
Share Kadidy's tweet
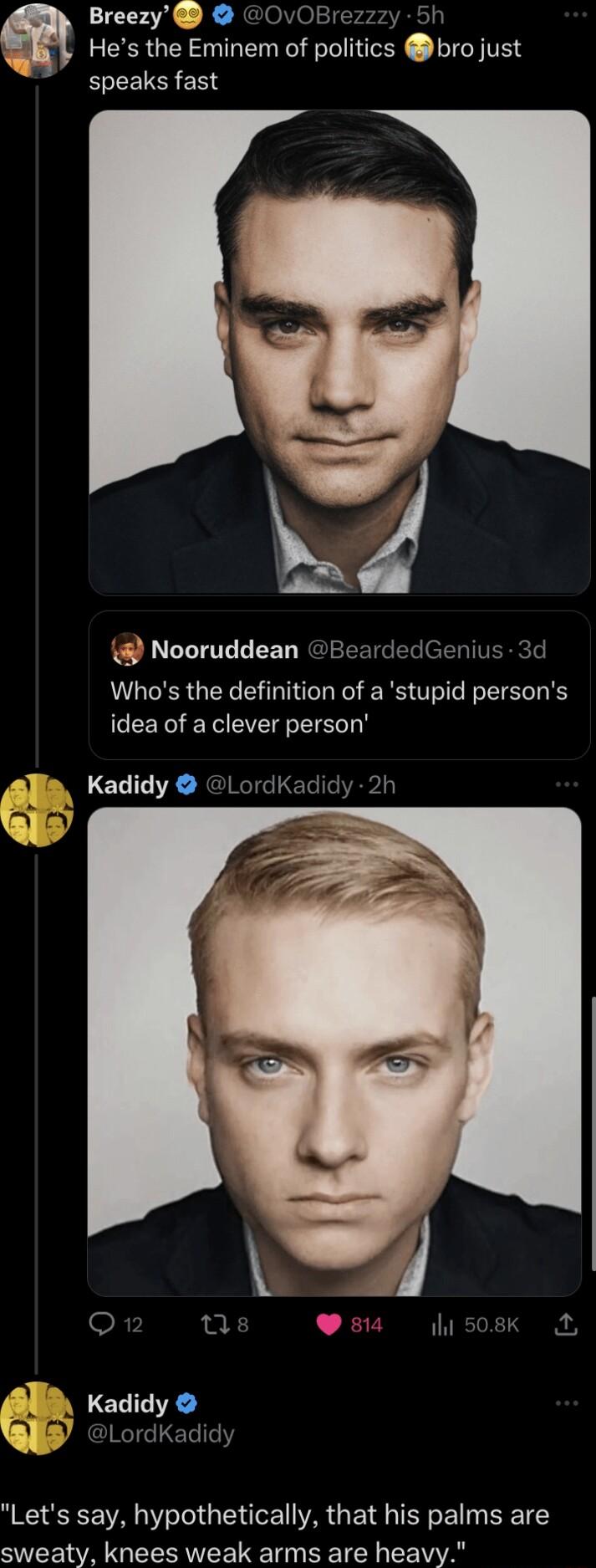(567, 1325)
